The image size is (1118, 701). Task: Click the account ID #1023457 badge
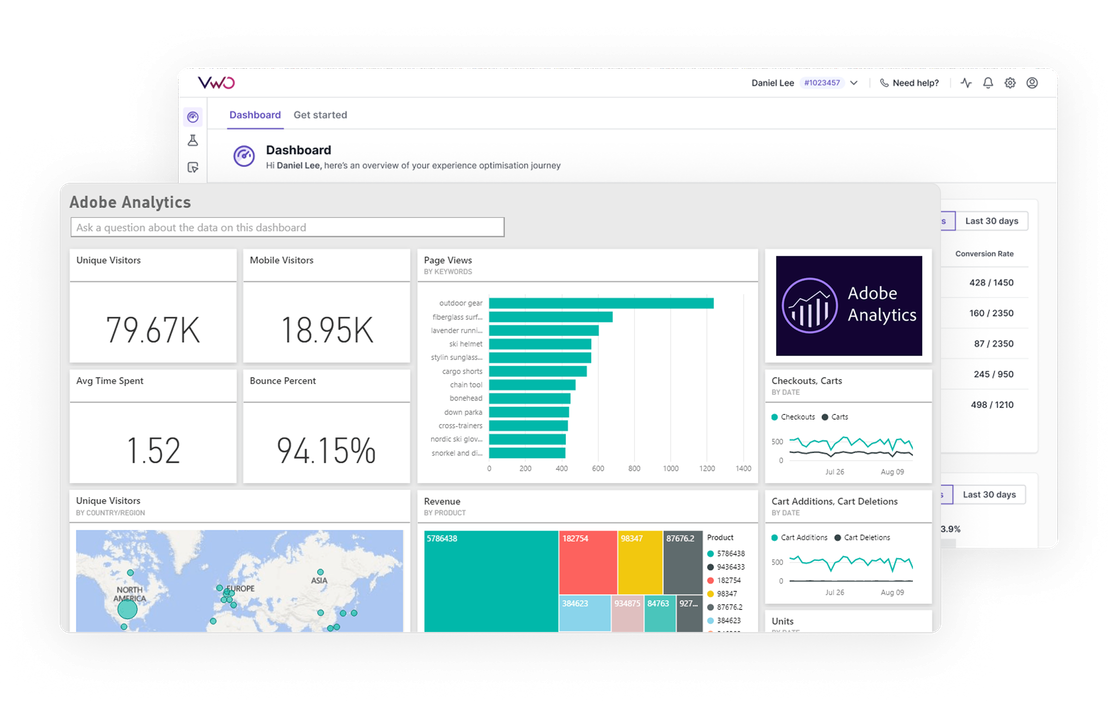pyautogui.click(x=821, y=83)
